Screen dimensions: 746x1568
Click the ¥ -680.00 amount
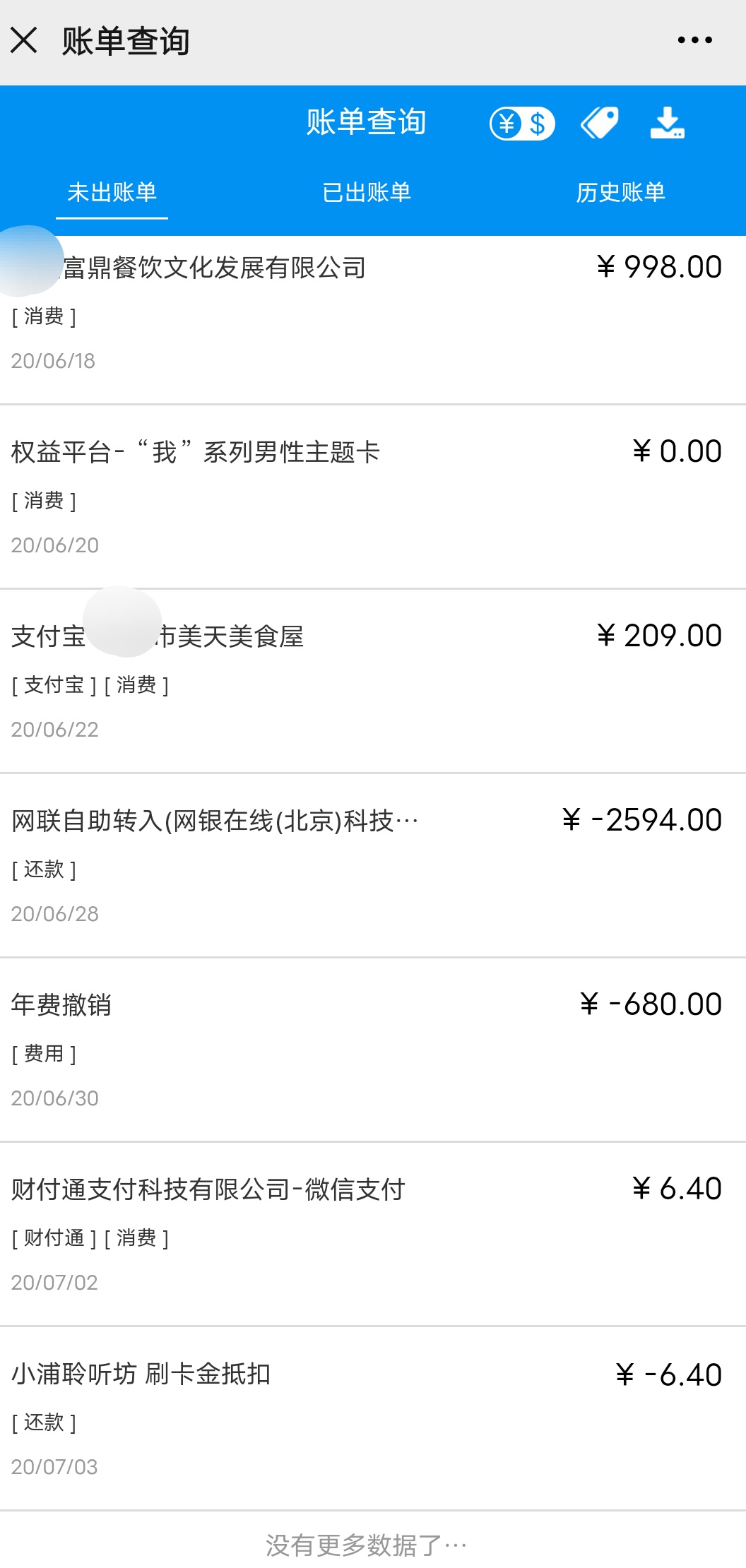coord(651,1004)
